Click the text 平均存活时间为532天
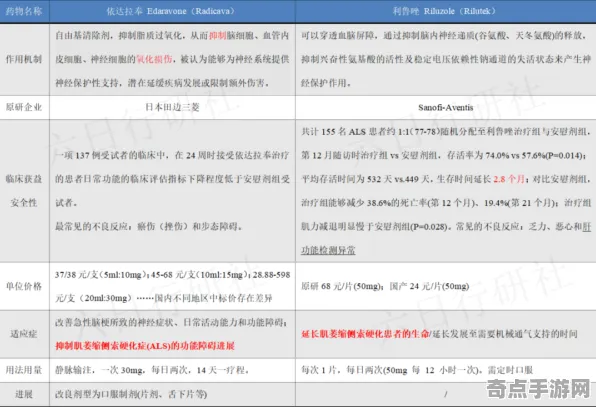596x407 pixels. (x=347, y=179)
